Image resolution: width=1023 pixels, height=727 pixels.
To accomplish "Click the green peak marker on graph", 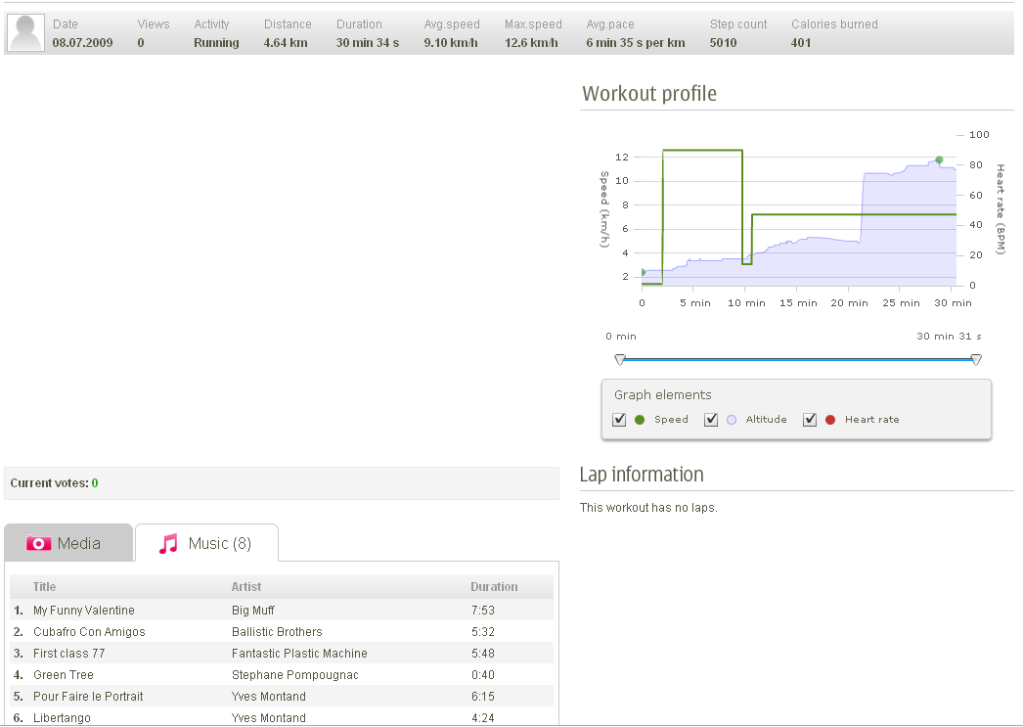I will click(939, 160).
